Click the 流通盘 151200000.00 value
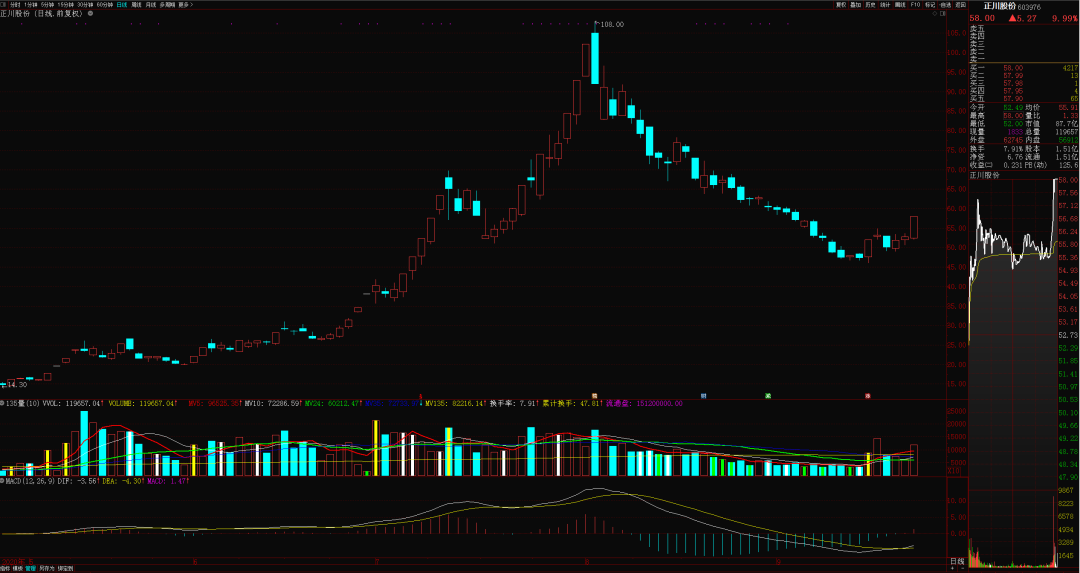The image size is (1080, 573). [645, 403]
